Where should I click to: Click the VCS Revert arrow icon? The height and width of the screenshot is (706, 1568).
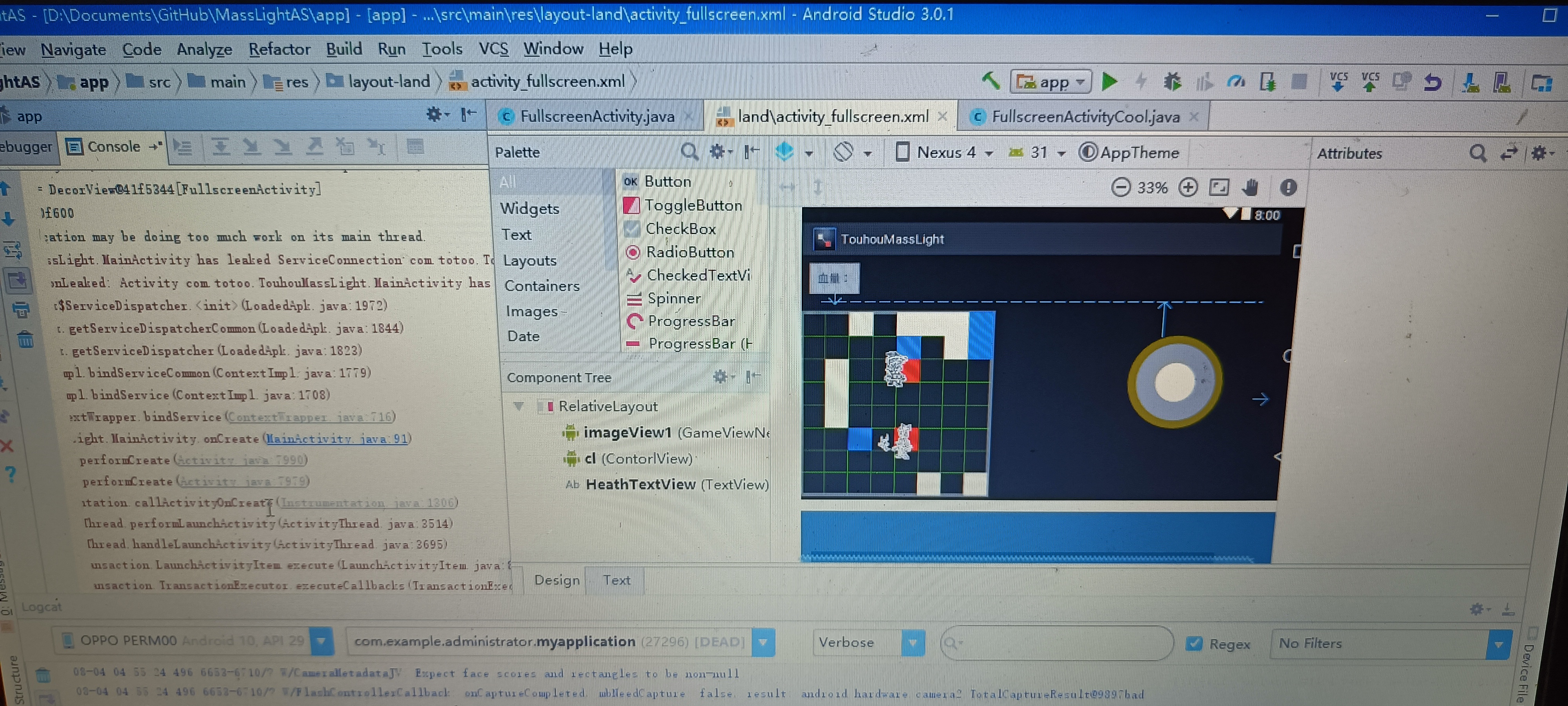[1433, 82]
